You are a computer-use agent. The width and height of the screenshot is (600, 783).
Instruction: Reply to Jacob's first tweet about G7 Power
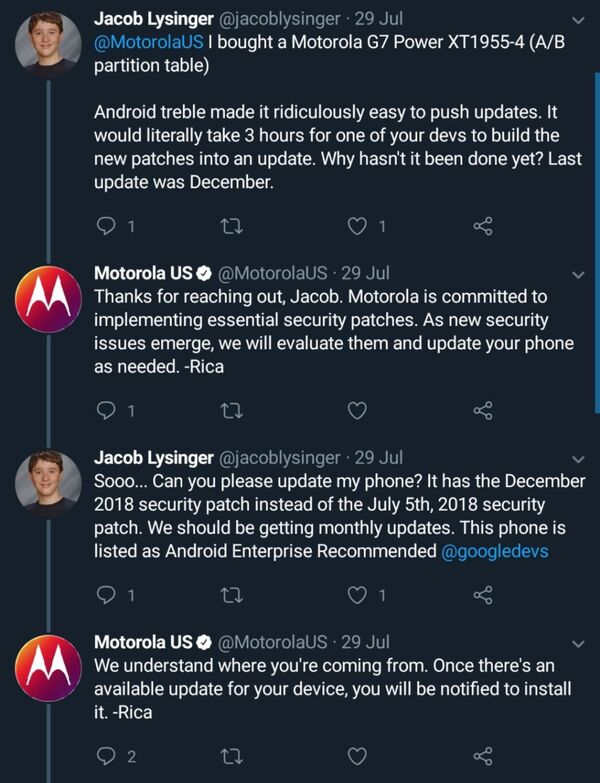(x=108, y=226)
